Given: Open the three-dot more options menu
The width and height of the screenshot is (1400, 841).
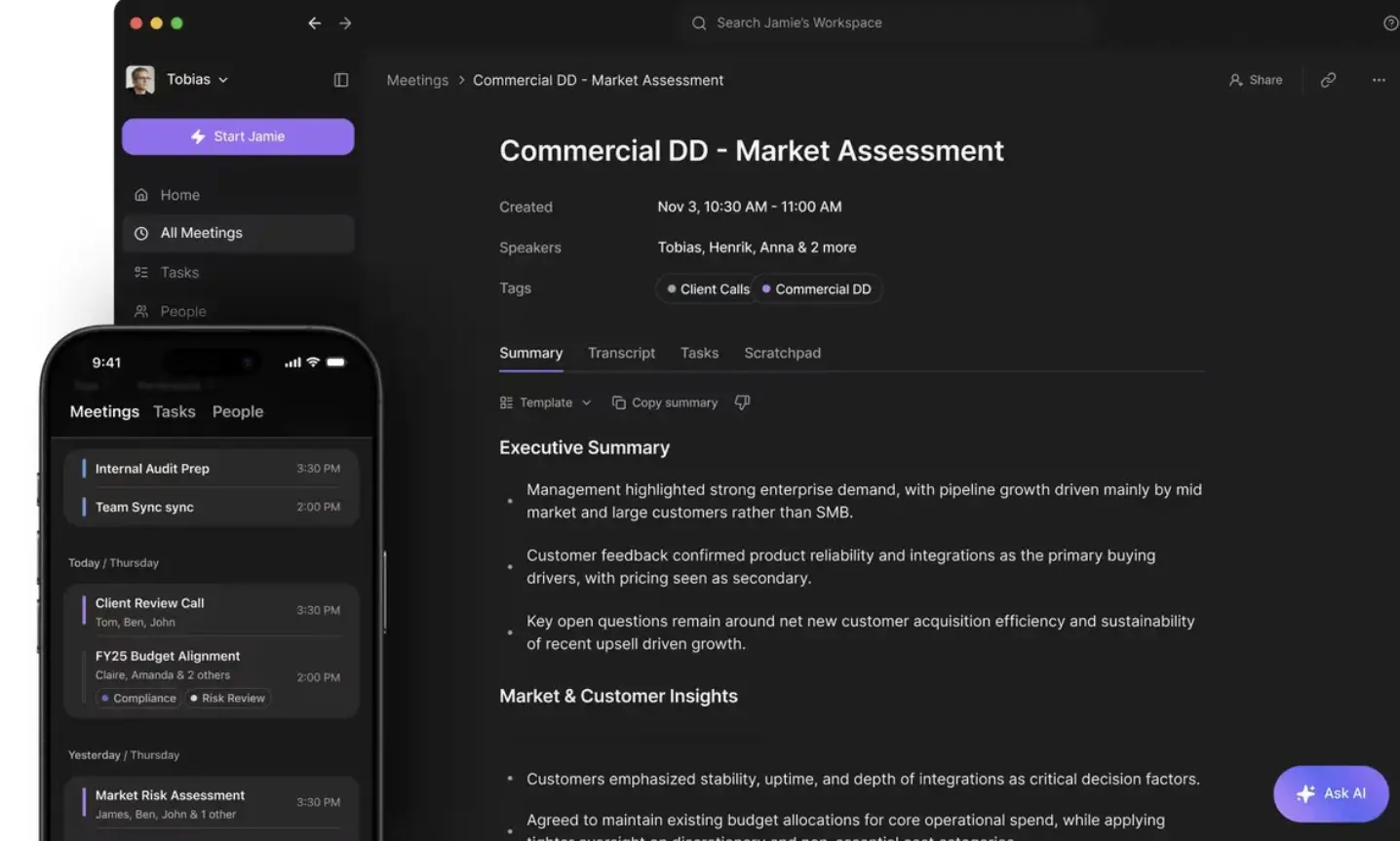Looking at the screenshot, I should click(x=1379, y=80).
